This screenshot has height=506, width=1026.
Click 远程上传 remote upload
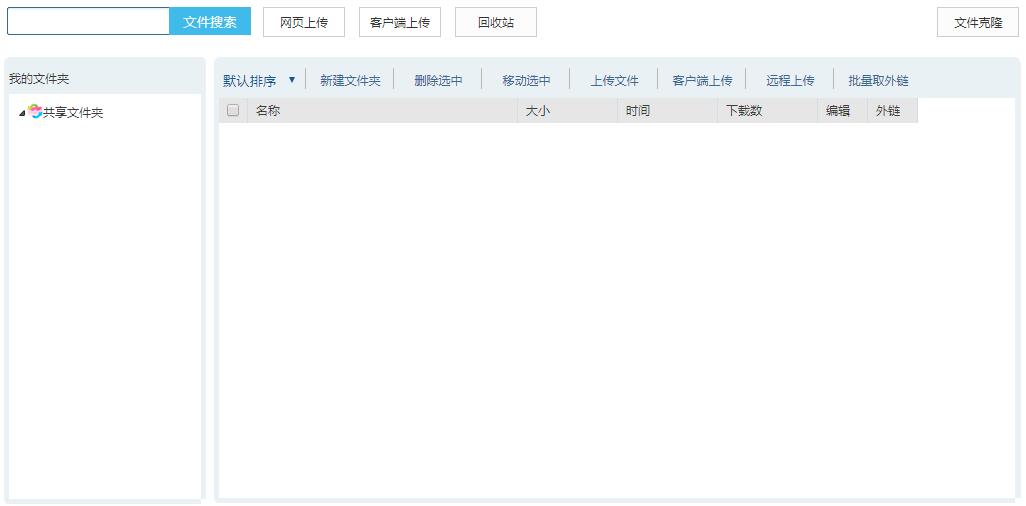tap(790, 81)
